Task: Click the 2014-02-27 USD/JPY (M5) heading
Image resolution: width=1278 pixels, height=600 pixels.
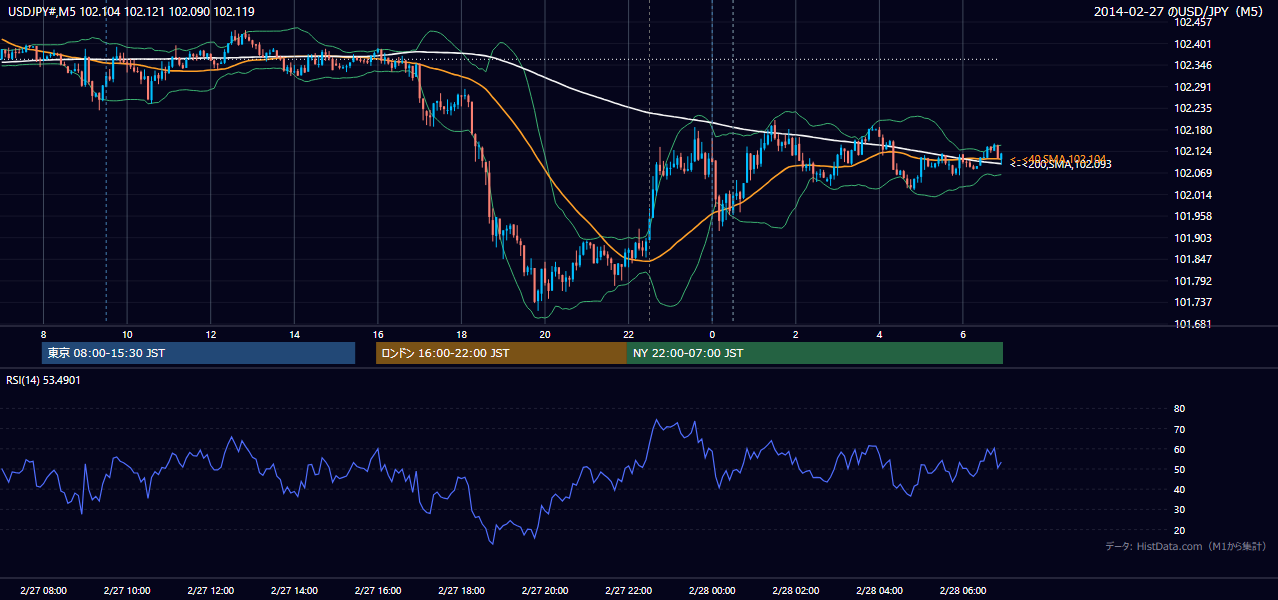Action: [1180, 12]
